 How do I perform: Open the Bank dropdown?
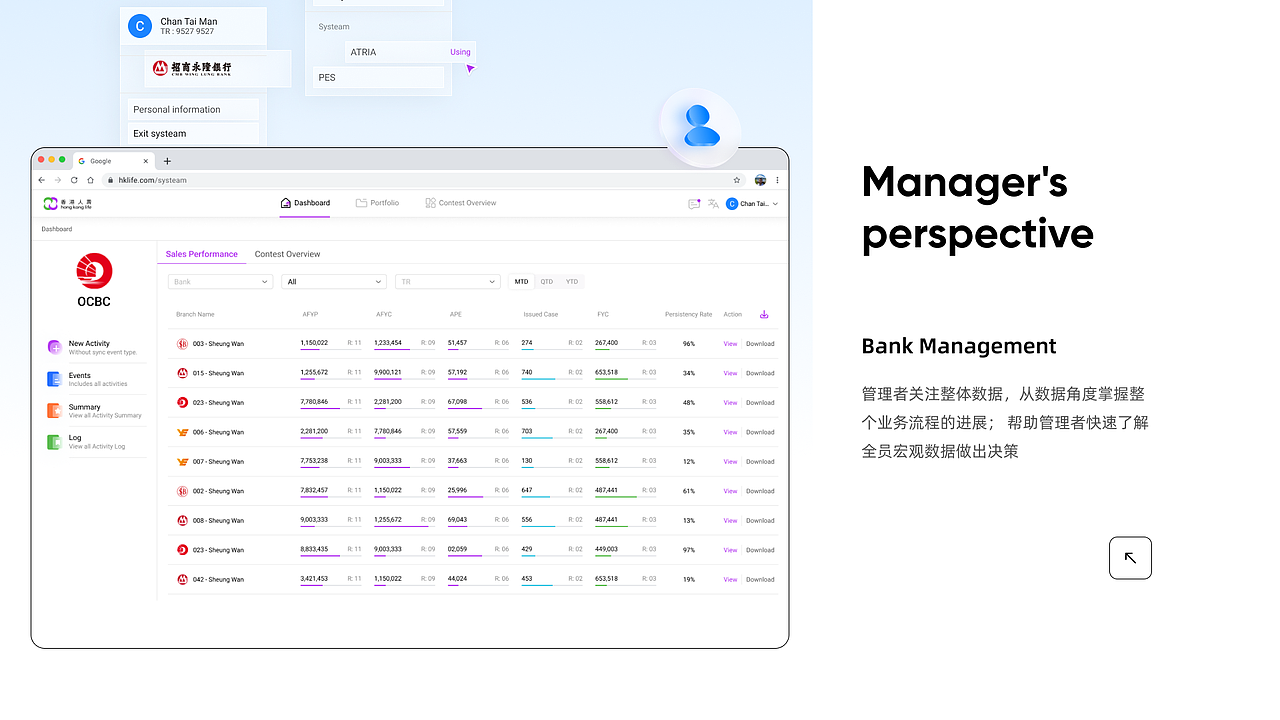click(219, 281)
